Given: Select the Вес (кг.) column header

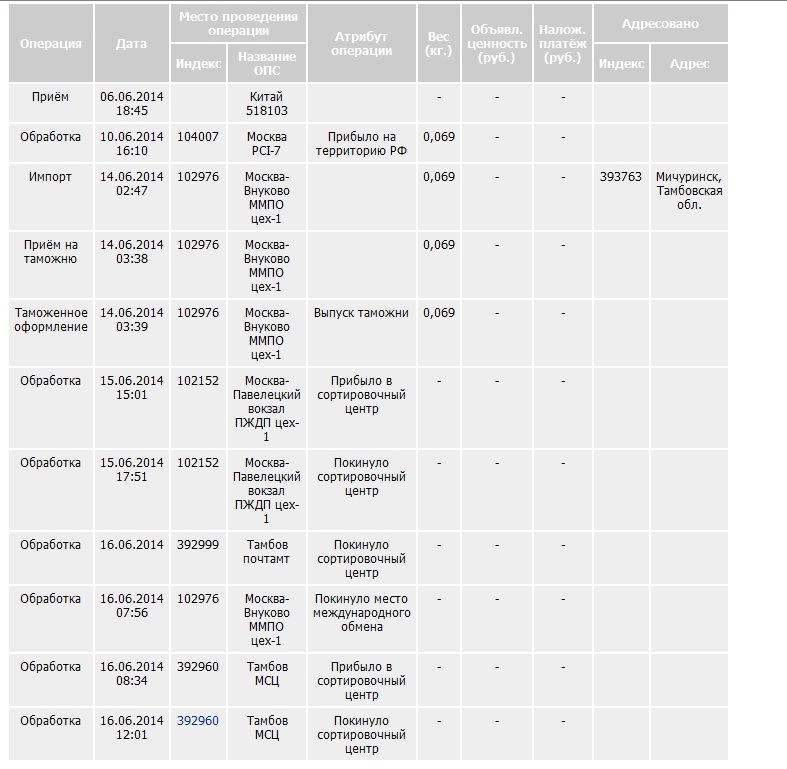Looking at the screenshot, I should pyautogui.click(x=439, y=44).
